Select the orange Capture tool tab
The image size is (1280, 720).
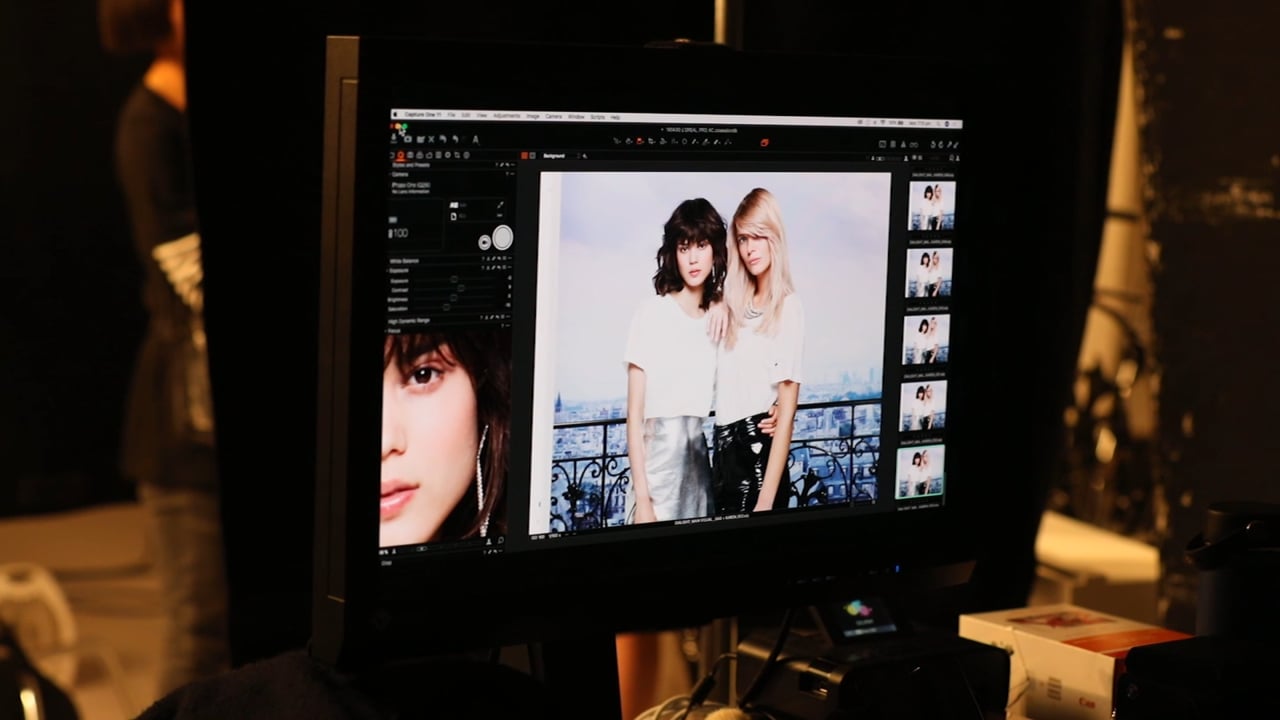point(400,155)
